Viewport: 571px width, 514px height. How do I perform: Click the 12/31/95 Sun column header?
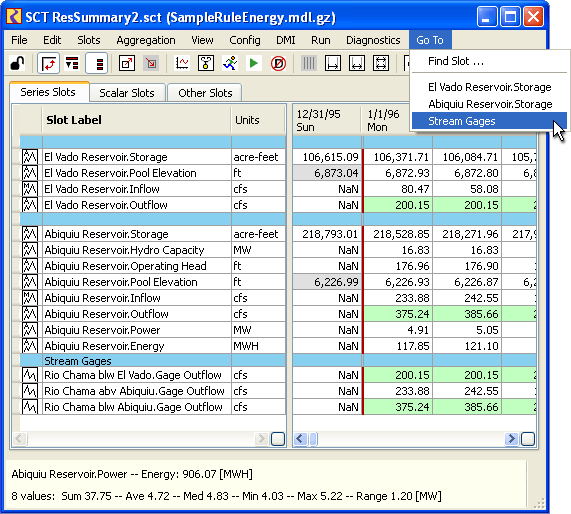click(x=327, y=121)
